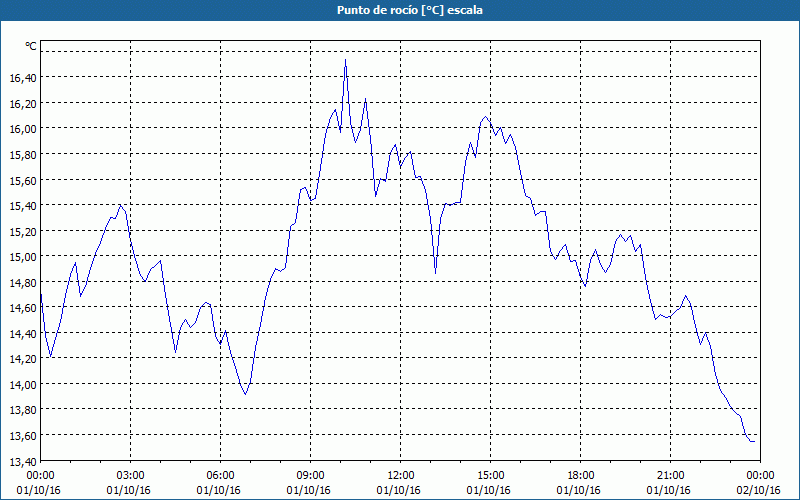Click the 06:00 time axis label
Viewport: 800px width, 500px height.
[x=220, y=476]
